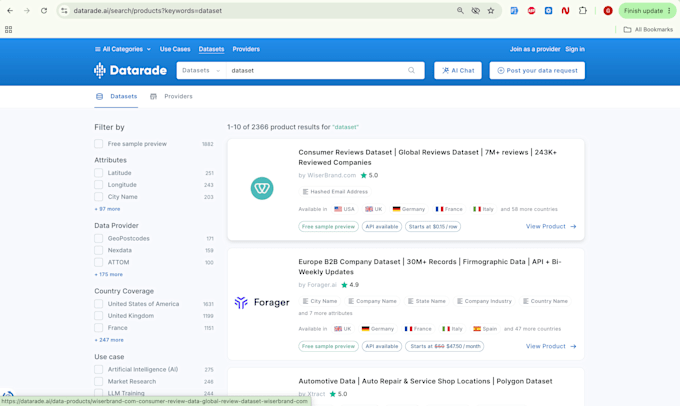Click the zoom magnifier icon in address bar

(460, 11)
